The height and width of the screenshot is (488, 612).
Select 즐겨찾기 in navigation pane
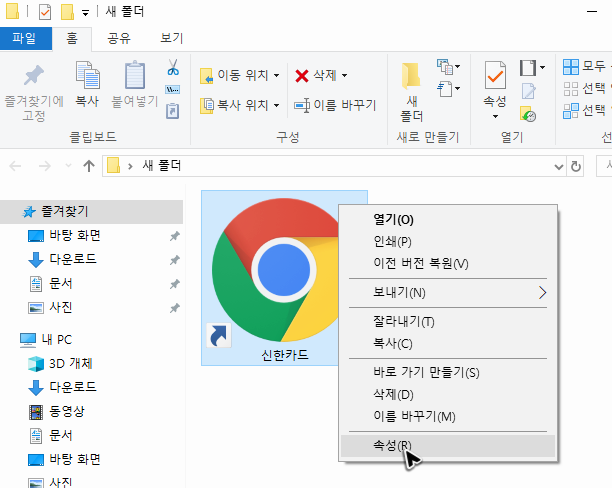[91, 212]
